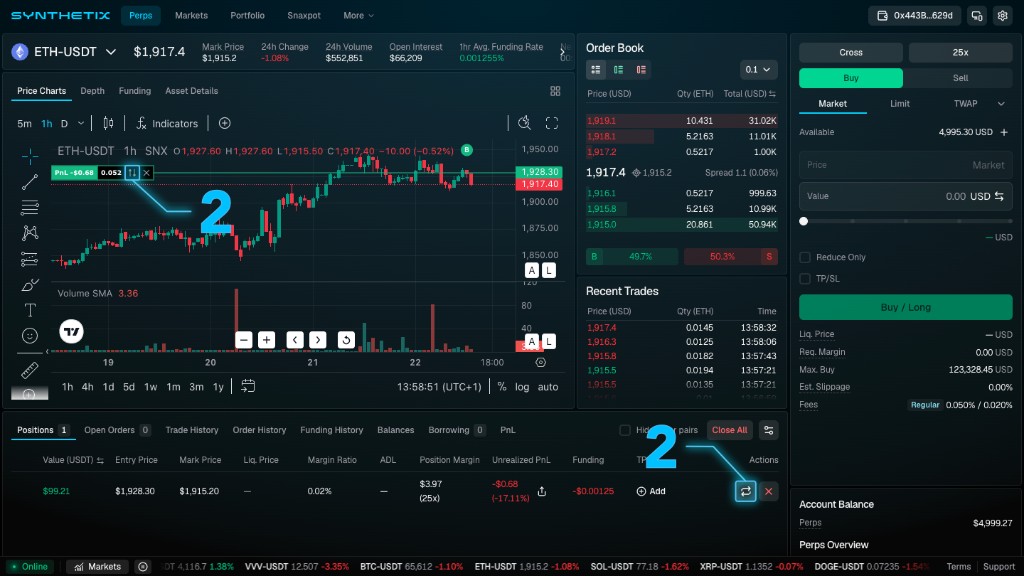Image resolution: width=1024 pixels, height=576 pixels.
Task: Expand more order types chevron
Action: coord(1000,104)
